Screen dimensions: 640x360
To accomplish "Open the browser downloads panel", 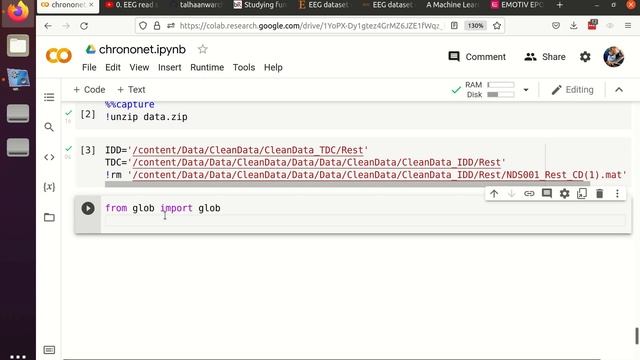I will point(573,25).
